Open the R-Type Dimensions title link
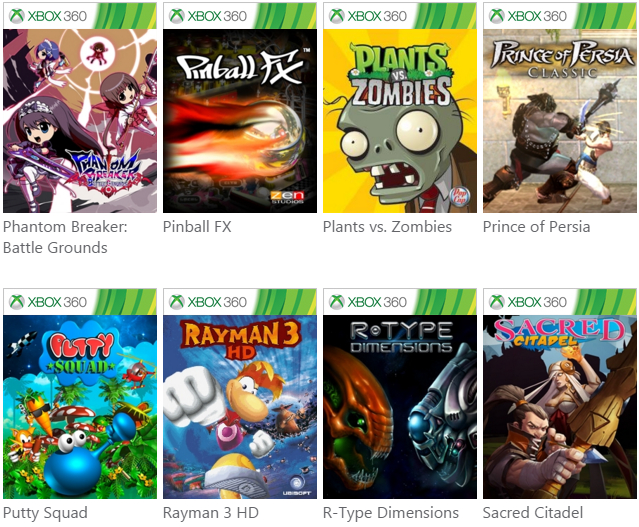This screenshot has height=527, width=639. tap(391, 513)
